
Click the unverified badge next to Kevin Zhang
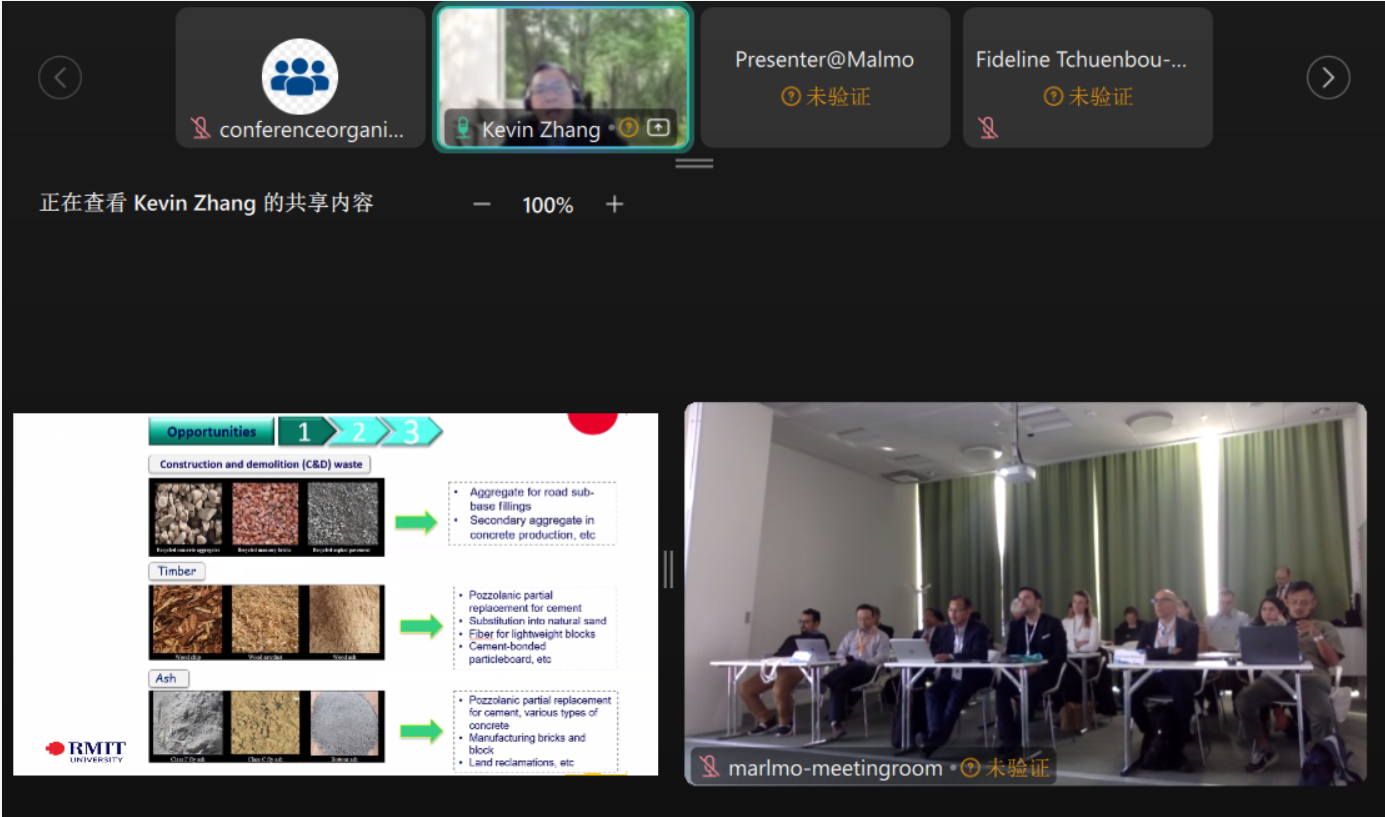pos(628,128)
